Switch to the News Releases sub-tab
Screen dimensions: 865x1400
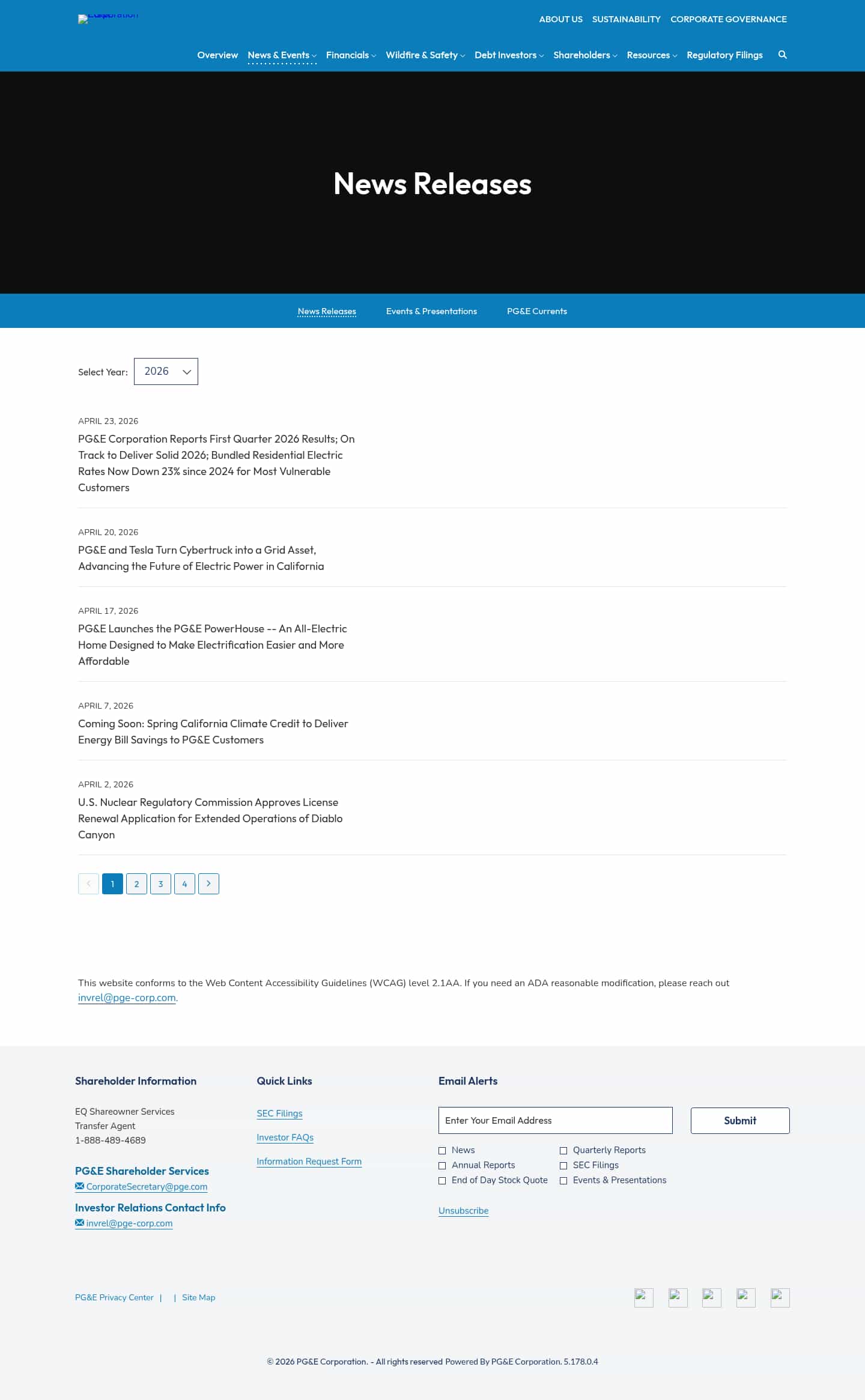(x=327, y=311)
